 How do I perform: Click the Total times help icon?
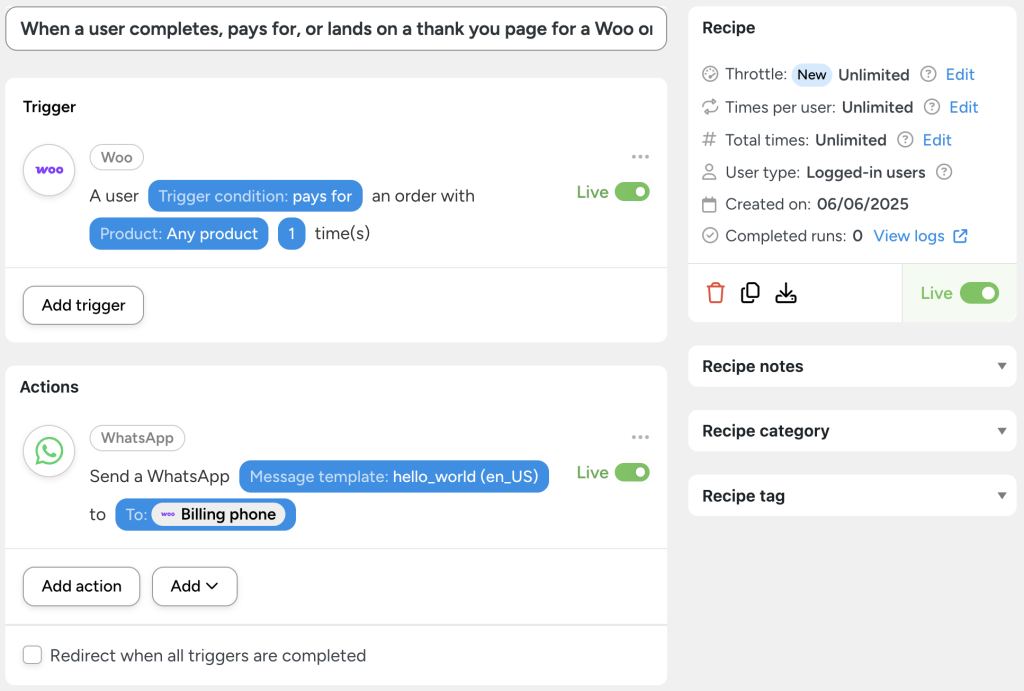coord(905,140)
